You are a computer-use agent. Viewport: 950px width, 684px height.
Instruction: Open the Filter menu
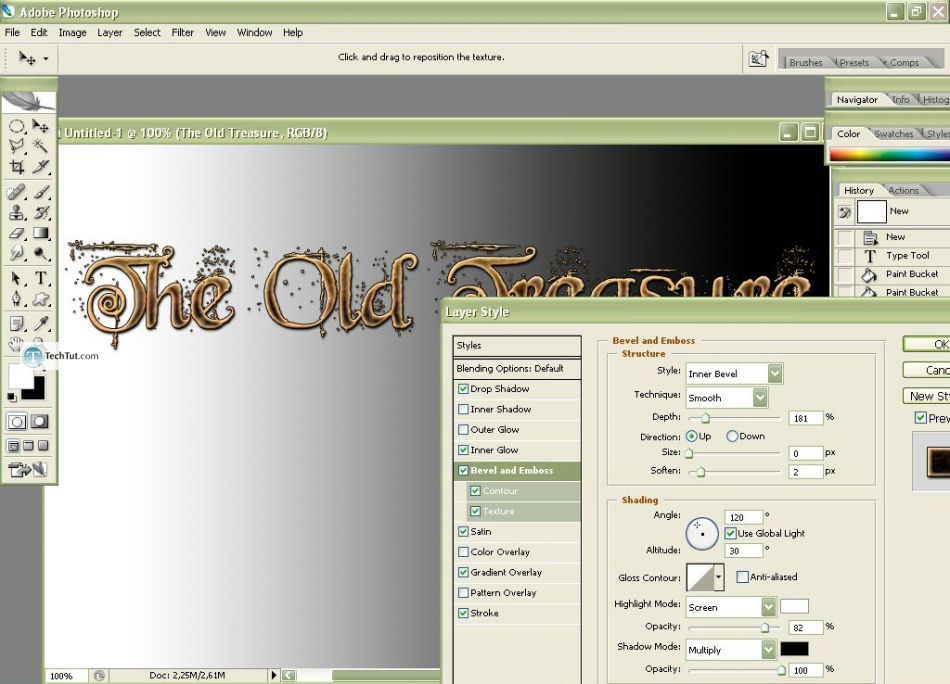(182, 32)
